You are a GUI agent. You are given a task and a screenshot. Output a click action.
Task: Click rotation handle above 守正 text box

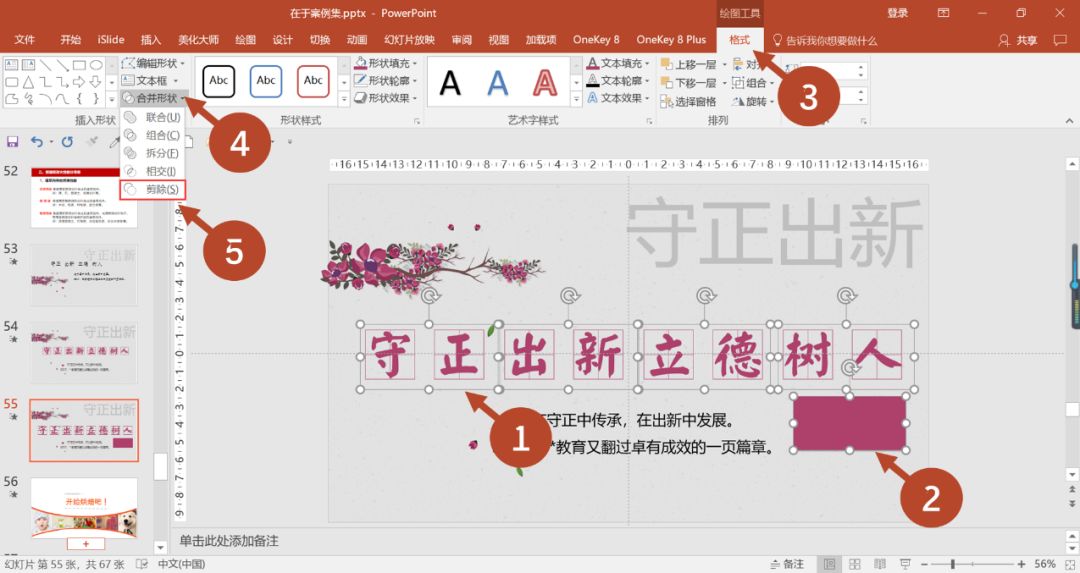(x=430, y=296)
